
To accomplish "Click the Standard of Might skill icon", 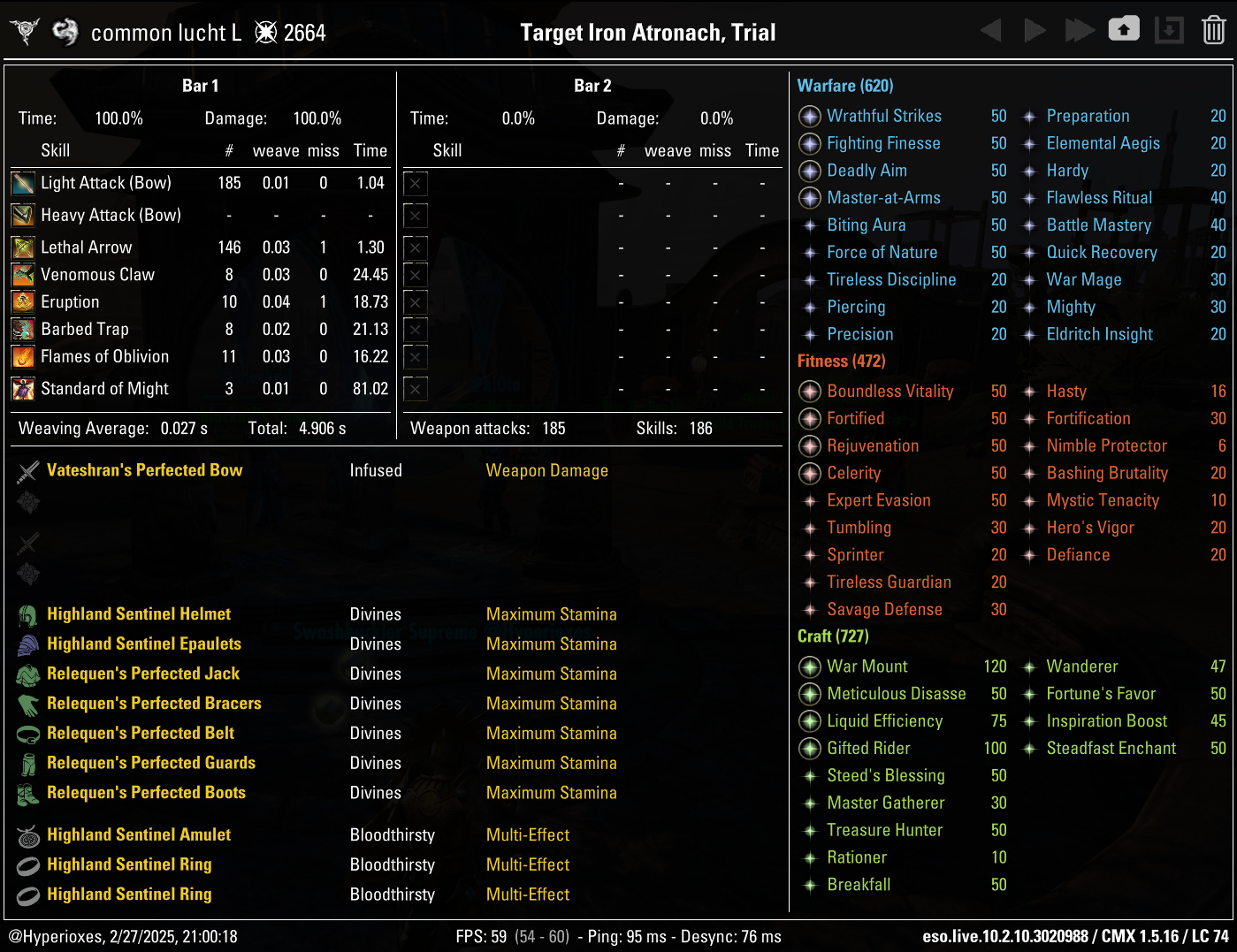I will pyautogui.click(x=22, y=389).
